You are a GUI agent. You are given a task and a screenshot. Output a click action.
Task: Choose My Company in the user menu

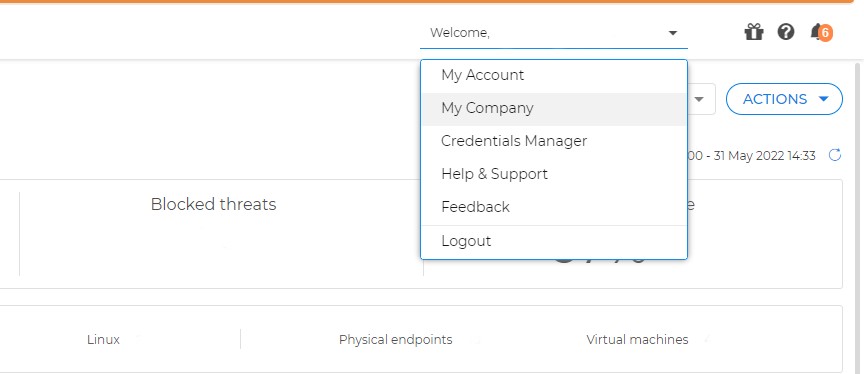pyautogui.click(x=554, y=108)
